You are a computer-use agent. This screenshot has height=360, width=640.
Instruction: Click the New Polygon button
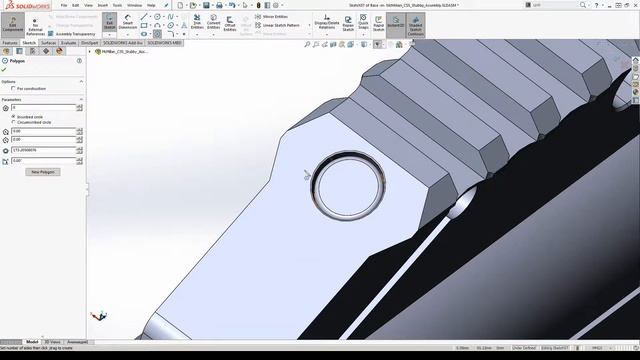(43, 172)
